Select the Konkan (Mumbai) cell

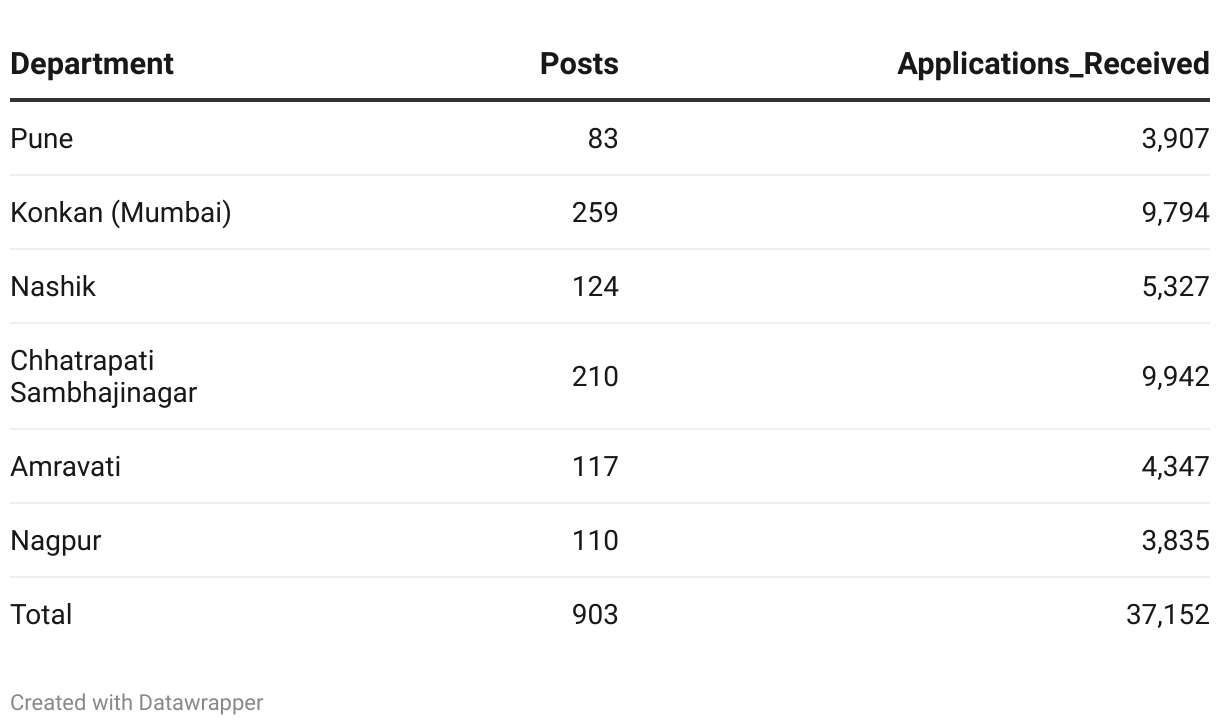121,212
